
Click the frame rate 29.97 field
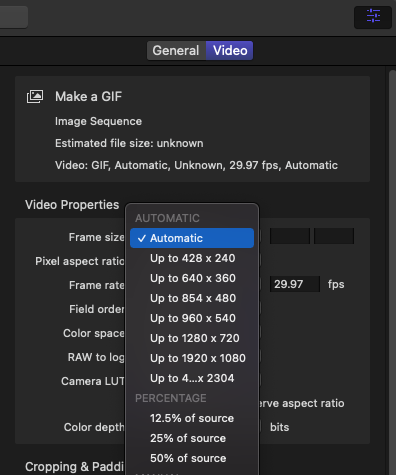click(295, 284)
